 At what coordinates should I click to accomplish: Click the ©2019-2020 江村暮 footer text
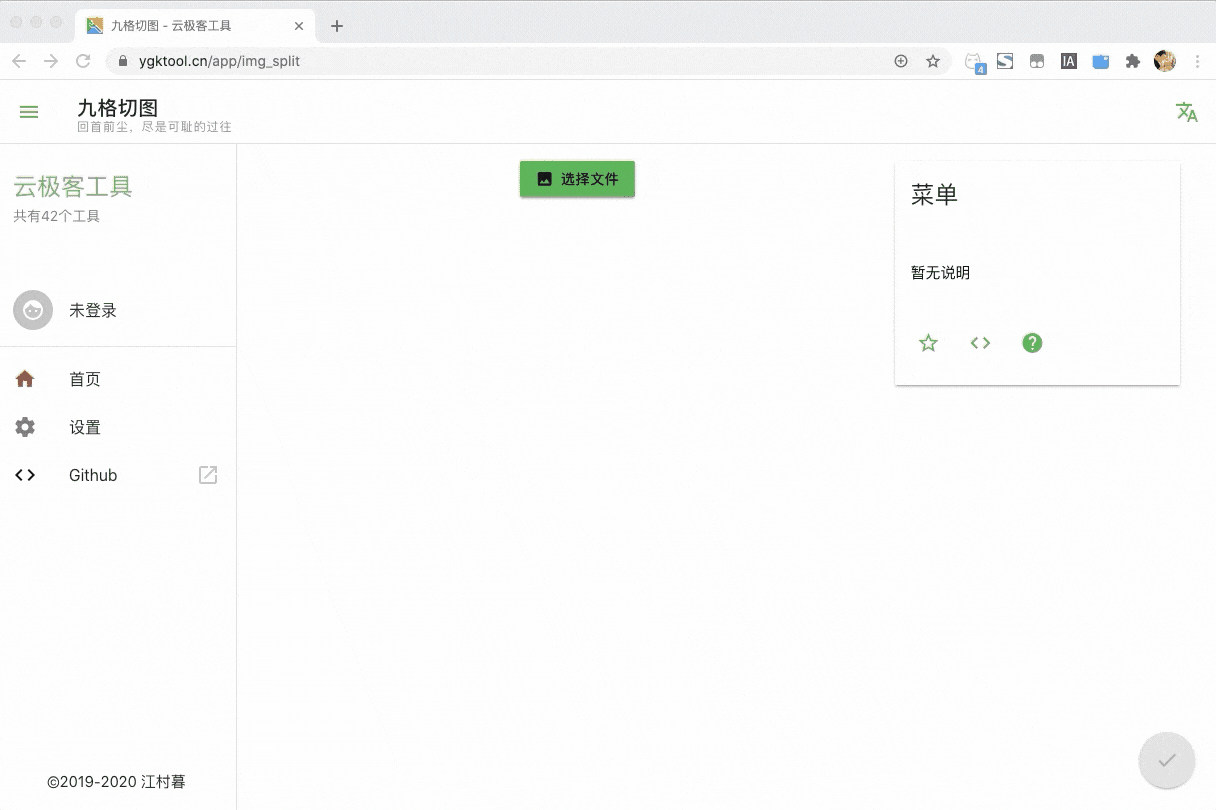(117, 782)
